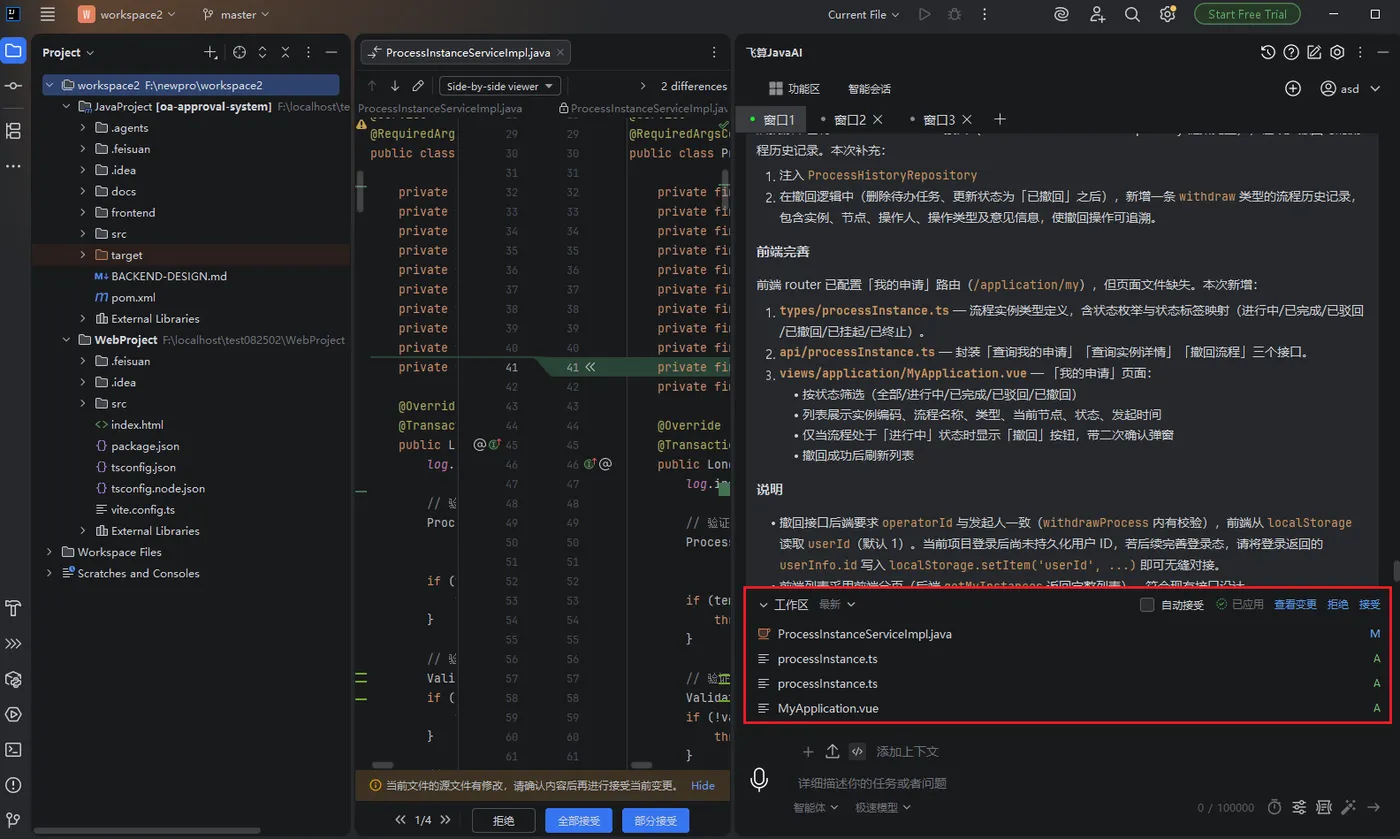Open the 智能体 dropdown
Viewport: 1400px width, 839px height.
816,807
